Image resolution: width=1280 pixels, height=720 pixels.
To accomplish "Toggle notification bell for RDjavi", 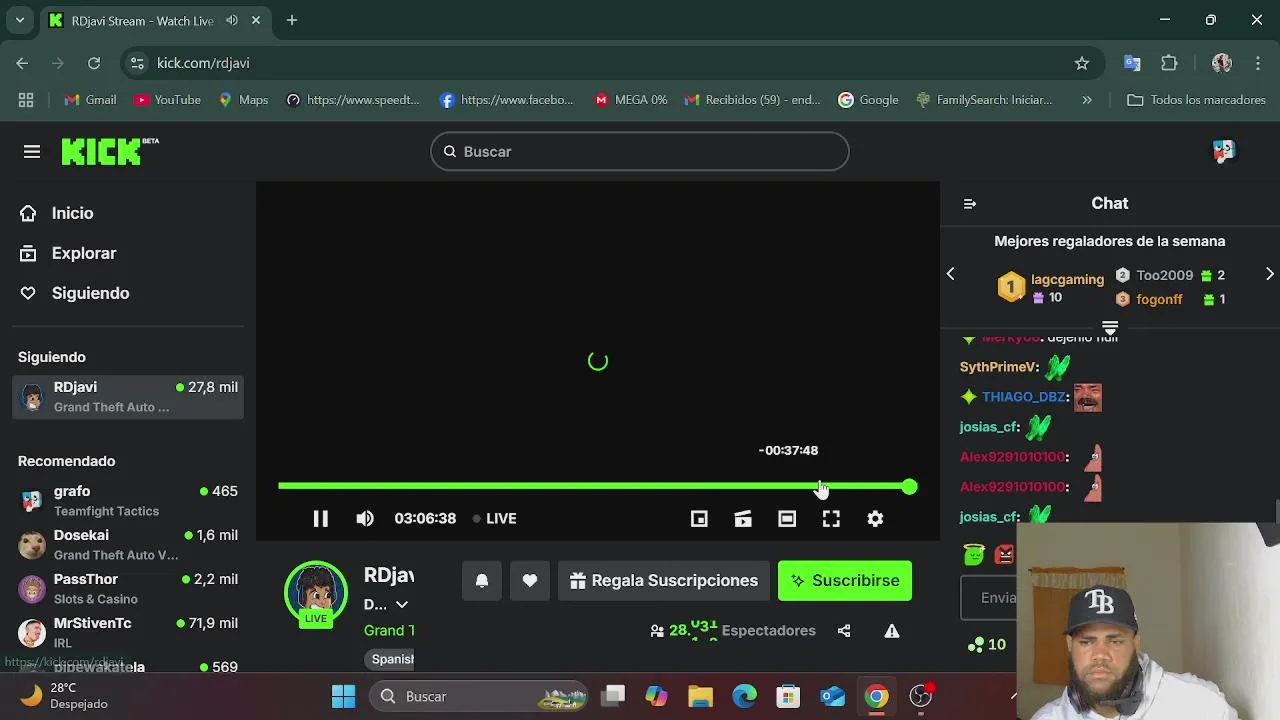I will coord(482,581).
